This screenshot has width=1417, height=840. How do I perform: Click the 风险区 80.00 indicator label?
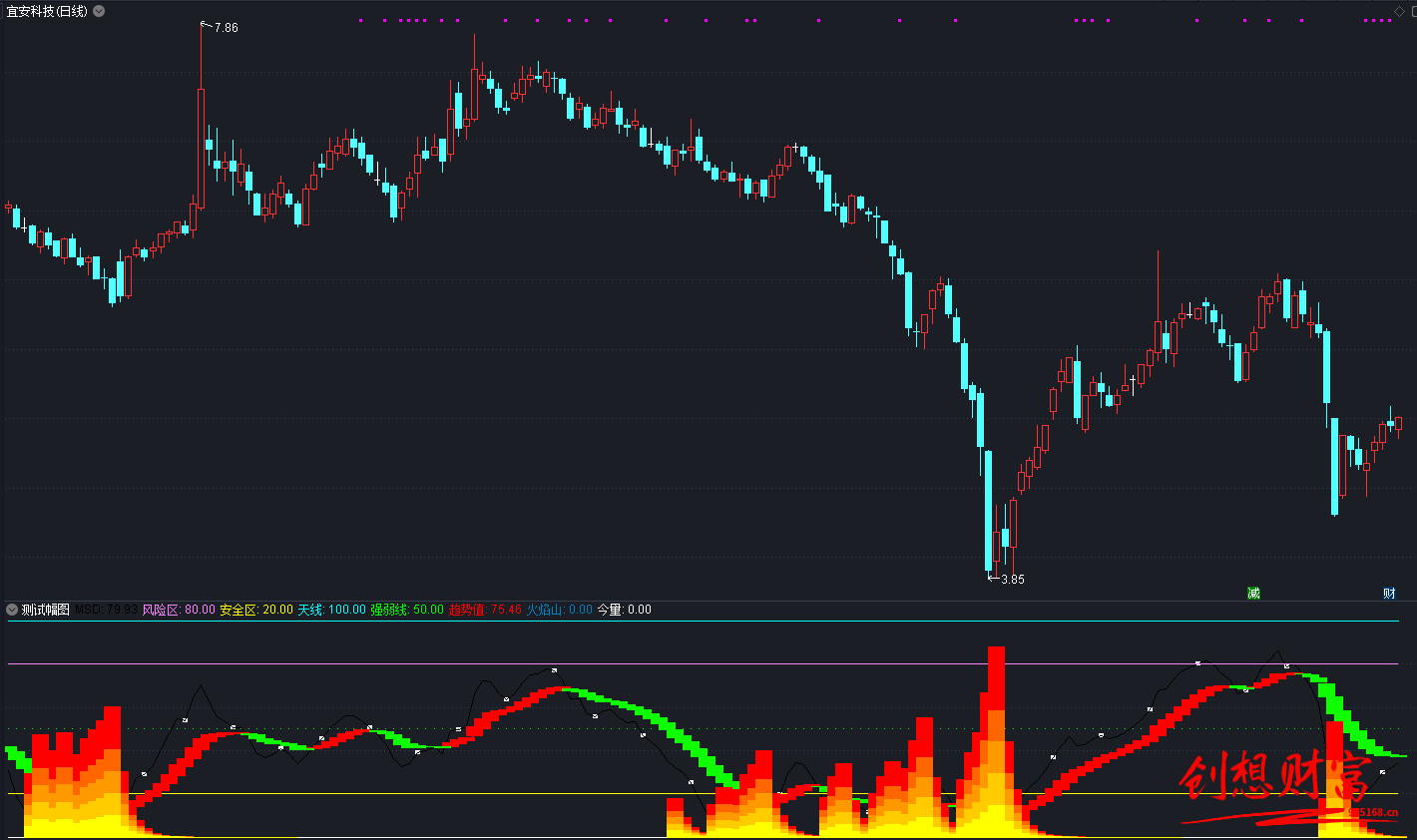pos(178,610)
